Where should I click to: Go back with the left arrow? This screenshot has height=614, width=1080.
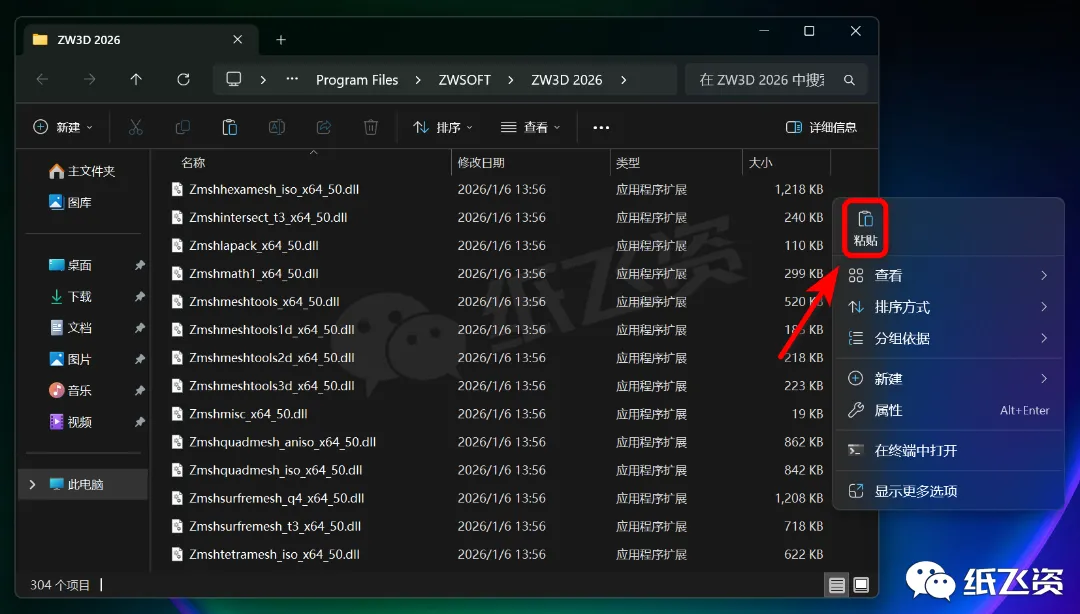pos(42,80)
